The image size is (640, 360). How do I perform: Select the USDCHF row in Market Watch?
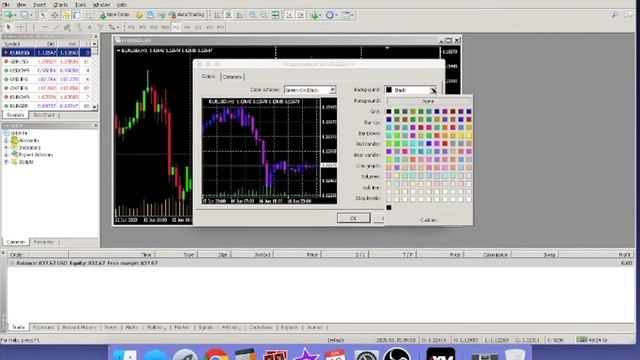pos(47,70)
